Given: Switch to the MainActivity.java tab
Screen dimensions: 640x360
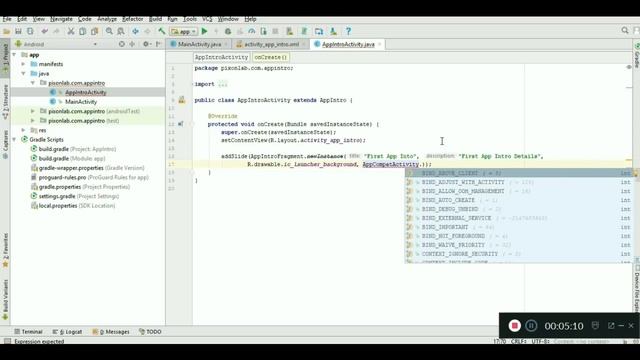Looking at the screenshot, I should (x=199, y=44).
